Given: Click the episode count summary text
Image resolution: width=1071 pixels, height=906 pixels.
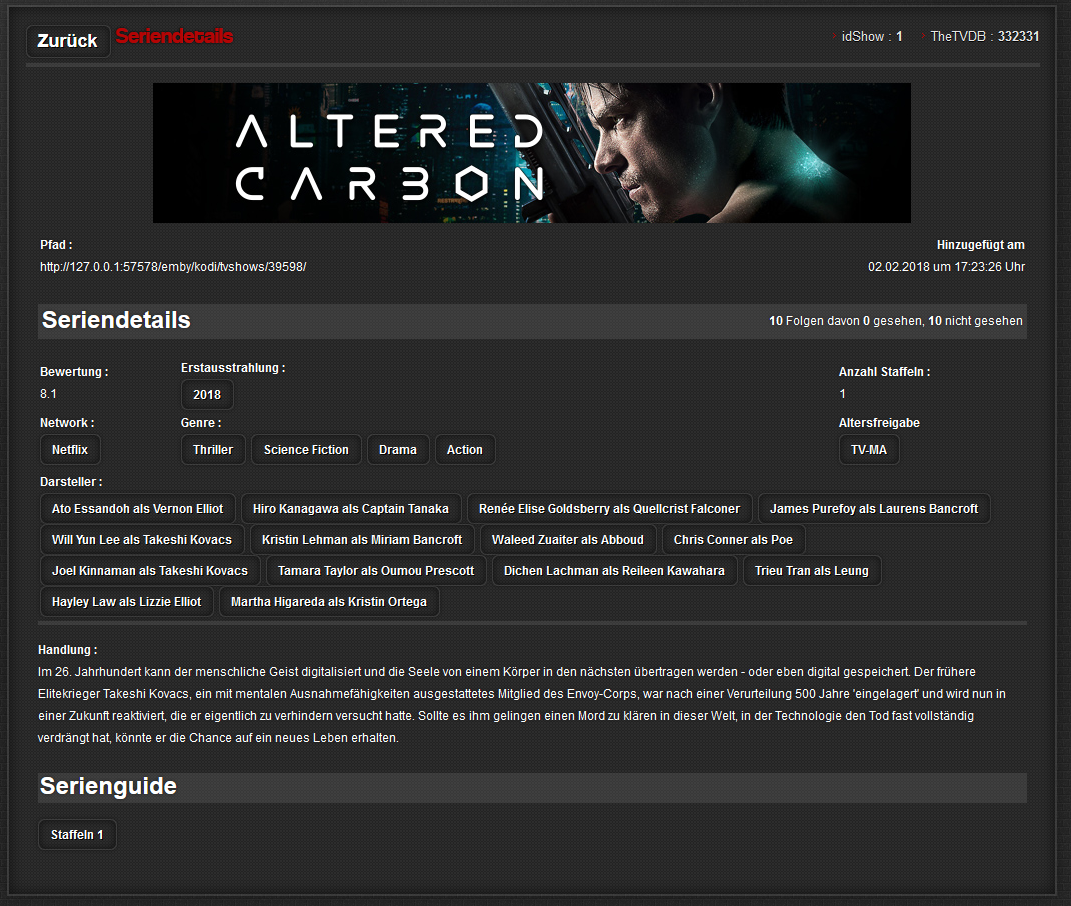Looking at the screenshot, I should pos(895,321).
